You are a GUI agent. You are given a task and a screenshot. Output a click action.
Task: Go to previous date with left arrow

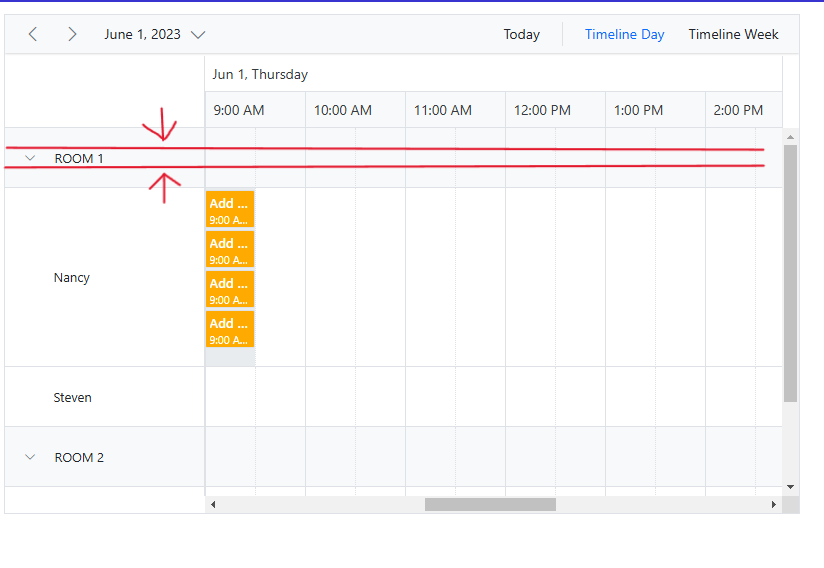[x=33, y=34]
